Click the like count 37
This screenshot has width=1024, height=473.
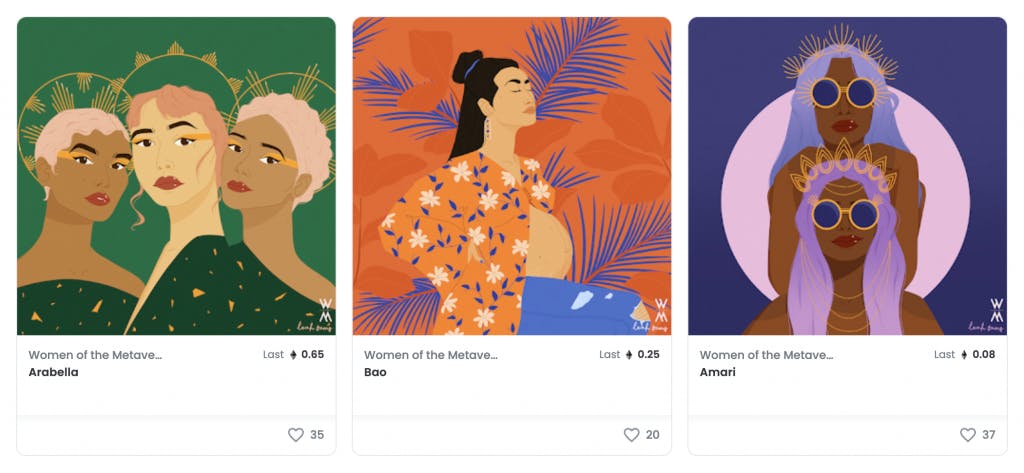click(988, 435)
